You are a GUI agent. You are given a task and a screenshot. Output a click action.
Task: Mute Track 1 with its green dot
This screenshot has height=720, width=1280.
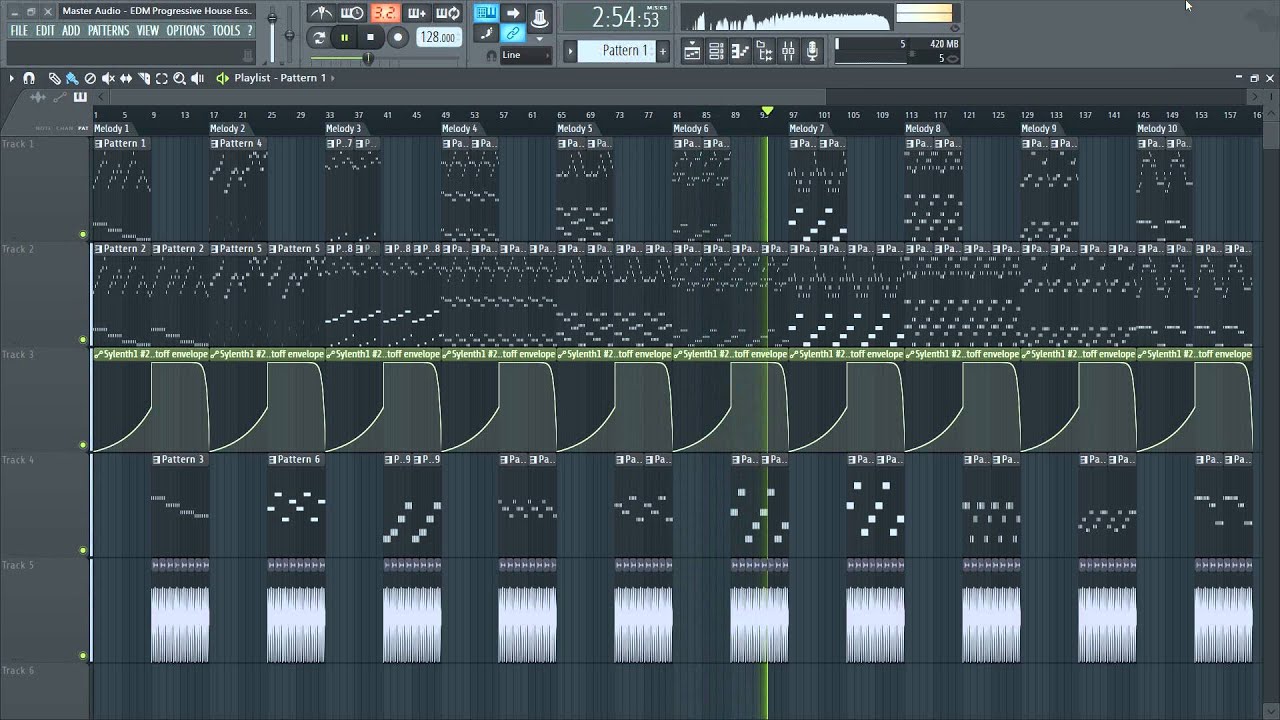point(83,235)
